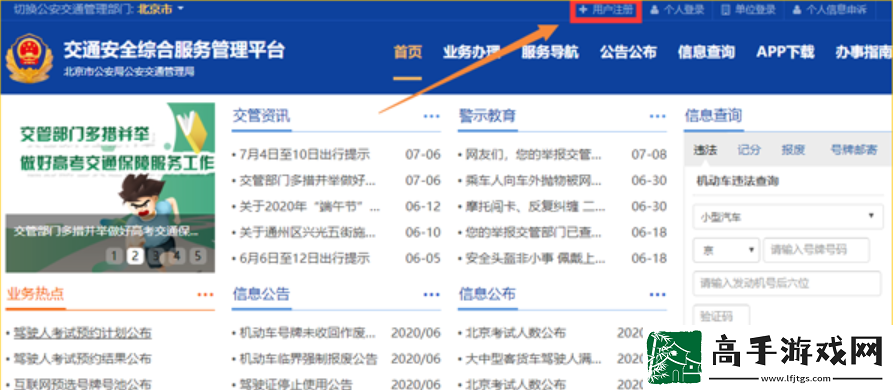Click the 信息公布 section heading
The height and width of the screenshot is (390, 893).
coord(488,294)
